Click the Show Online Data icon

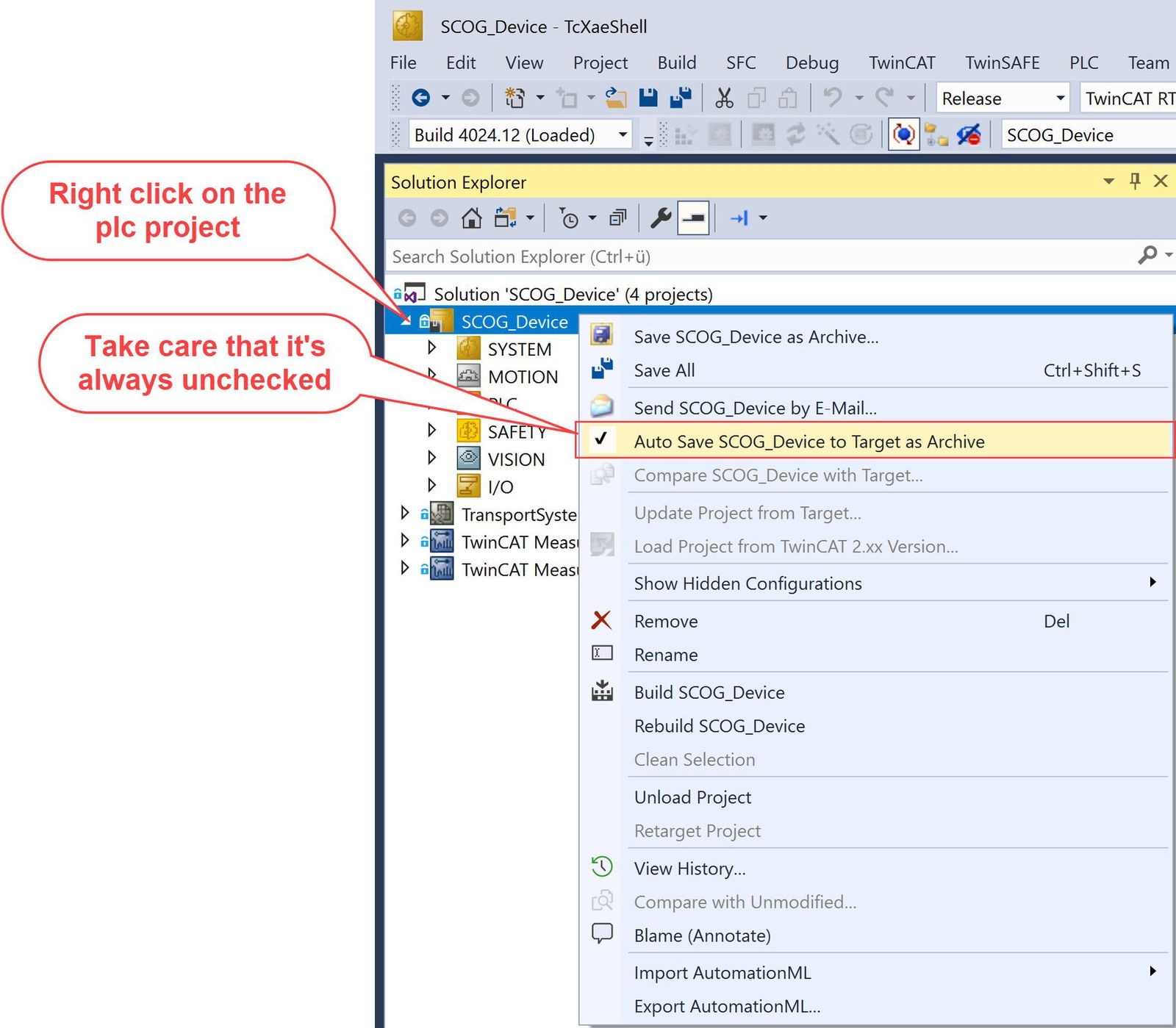(969, 134)
